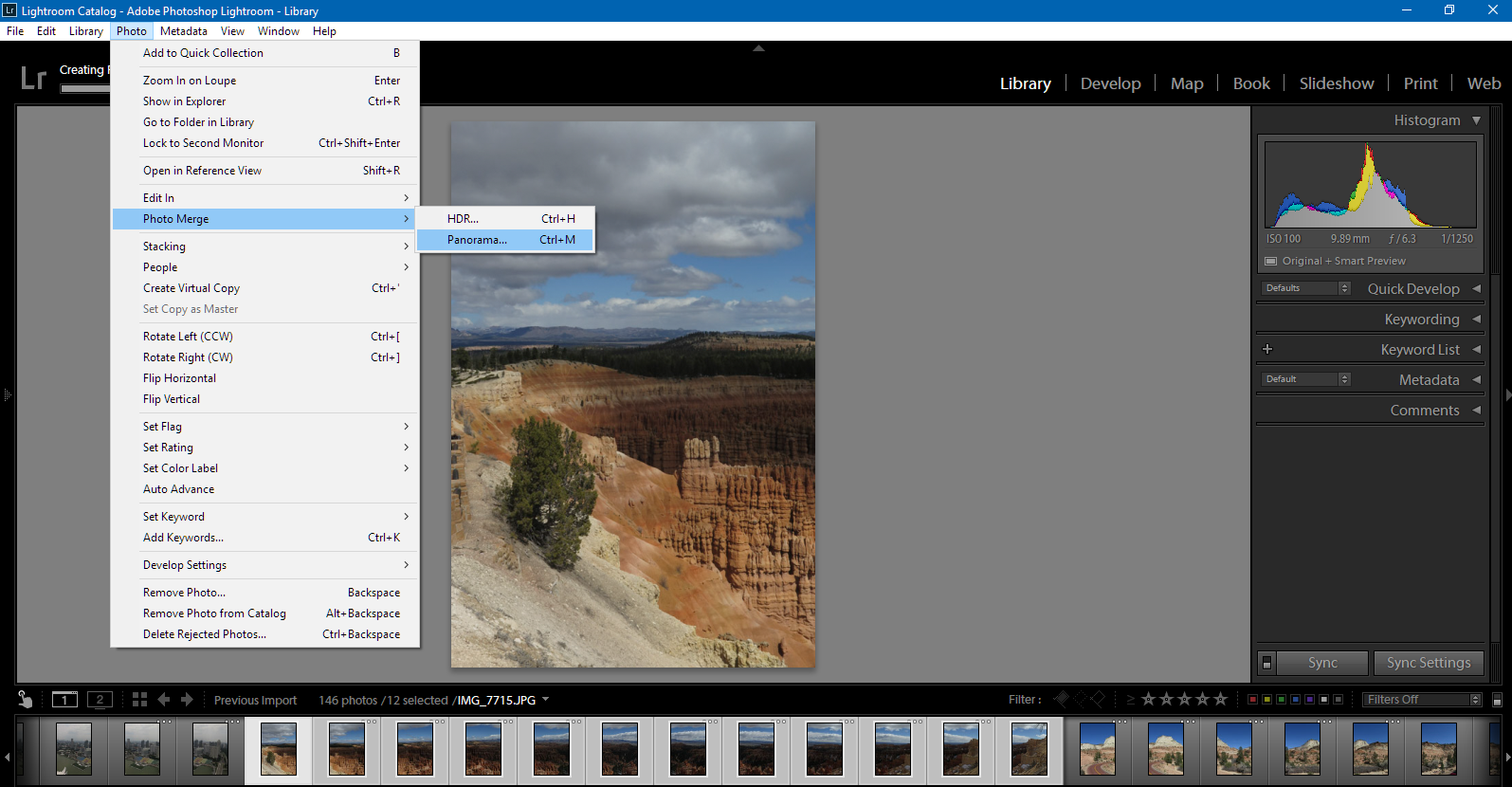The height and width of the screenshot is (787, 1512).
Task: Click the Sync Settings button
Action: [1428, 663]
